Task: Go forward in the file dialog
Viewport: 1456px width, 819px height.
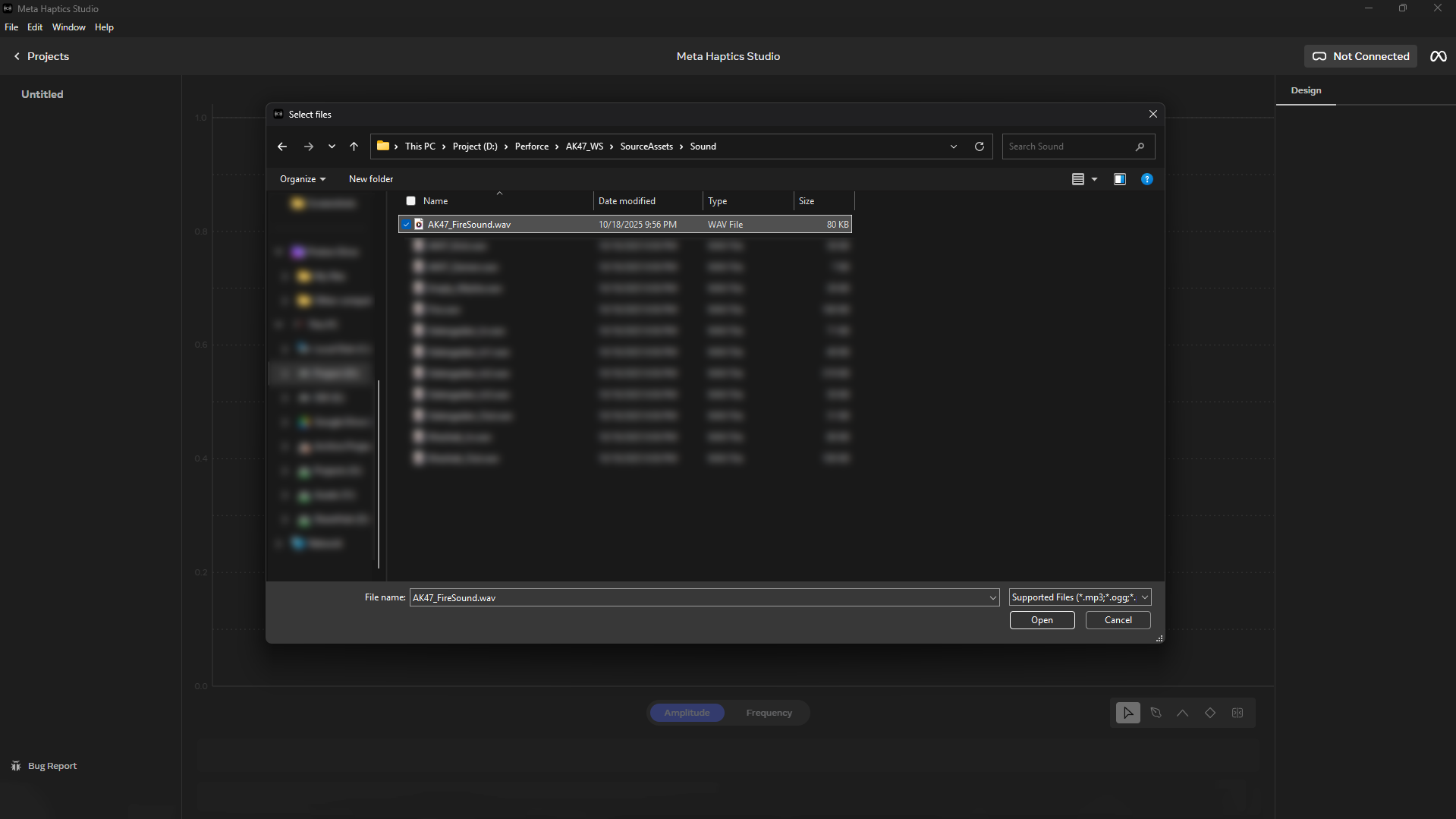Action: tap(308, 146)
